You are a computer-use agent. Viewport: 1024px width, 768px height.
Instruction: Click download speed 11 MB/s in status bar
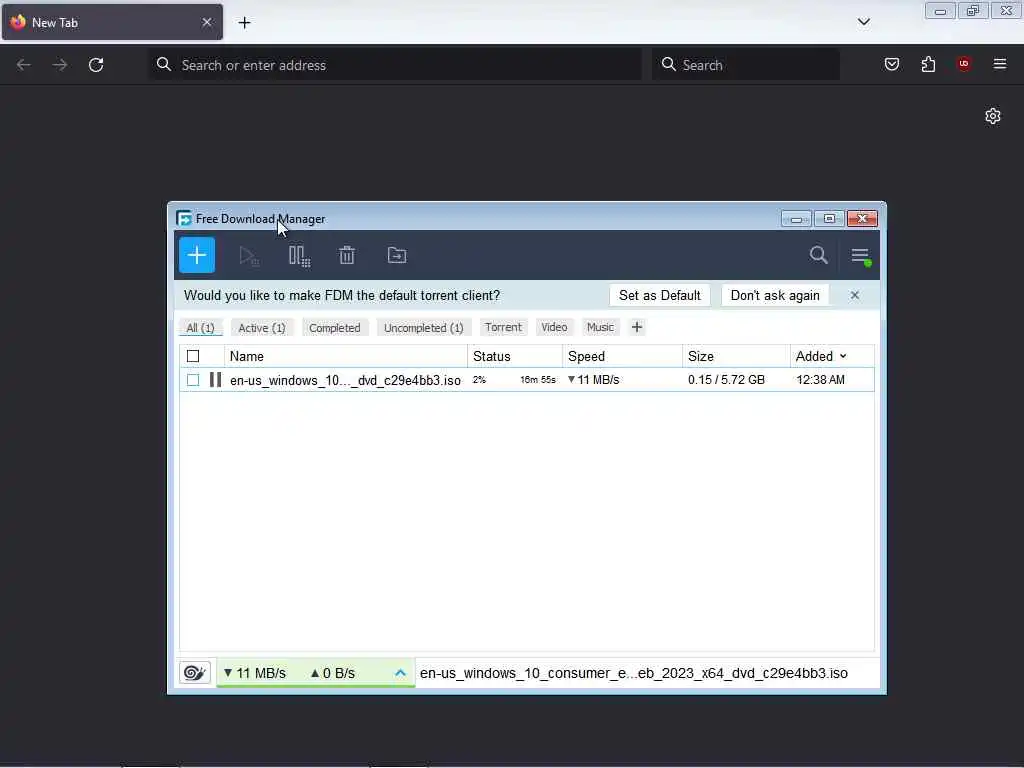coord(255,673)
